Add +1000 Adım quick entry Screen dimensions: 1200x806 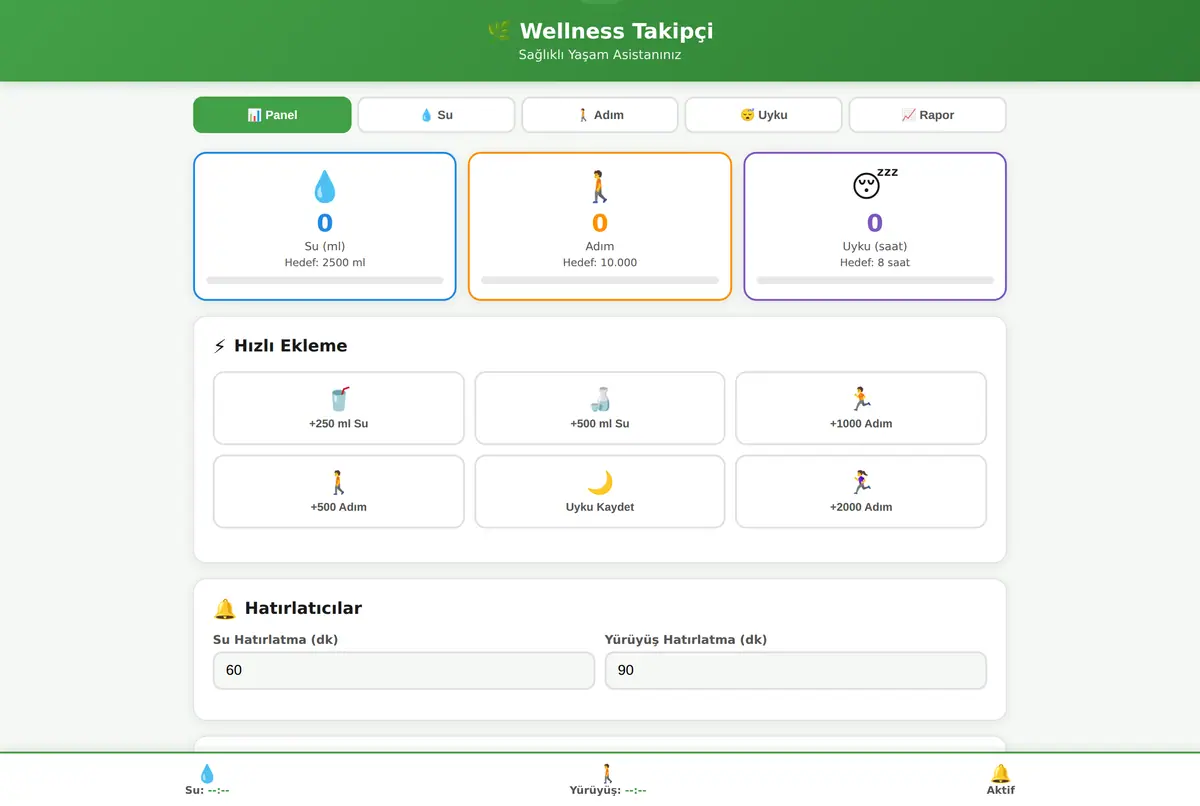point(861,408)
